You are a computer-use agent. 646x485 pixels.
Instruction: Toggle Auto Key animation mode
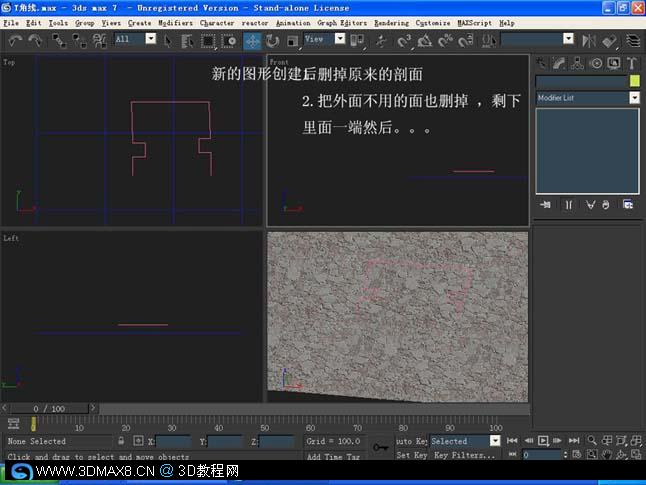(412, 441)
